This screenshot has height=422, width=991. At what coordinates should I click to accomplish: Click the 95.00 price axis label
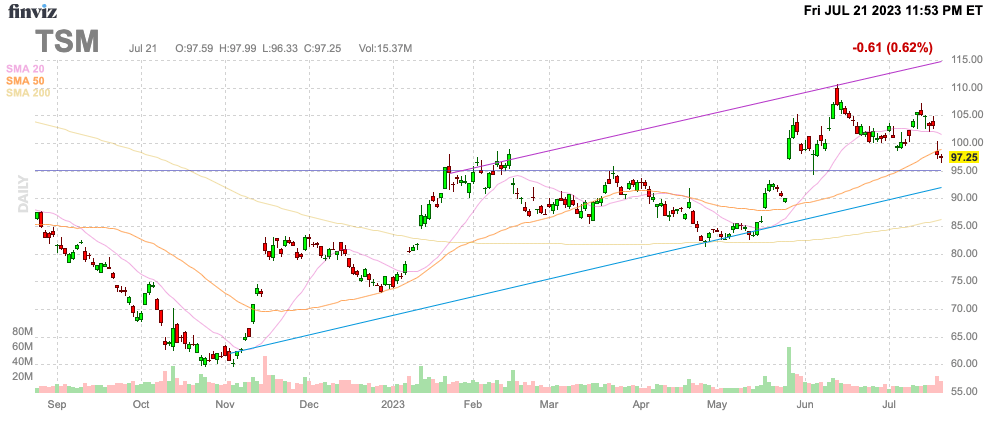962,171
